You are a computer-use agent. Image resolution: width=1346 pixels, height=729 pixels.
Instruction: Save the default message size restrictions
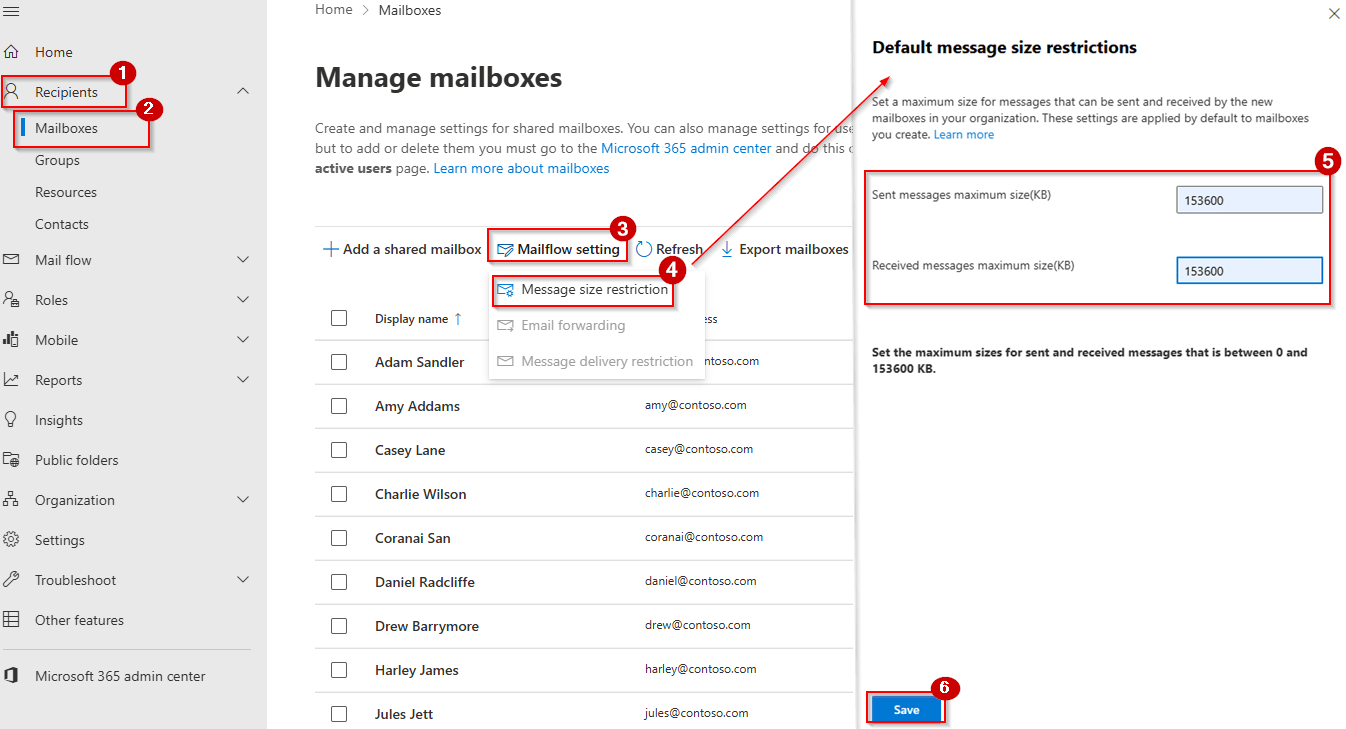click(905, 709)
